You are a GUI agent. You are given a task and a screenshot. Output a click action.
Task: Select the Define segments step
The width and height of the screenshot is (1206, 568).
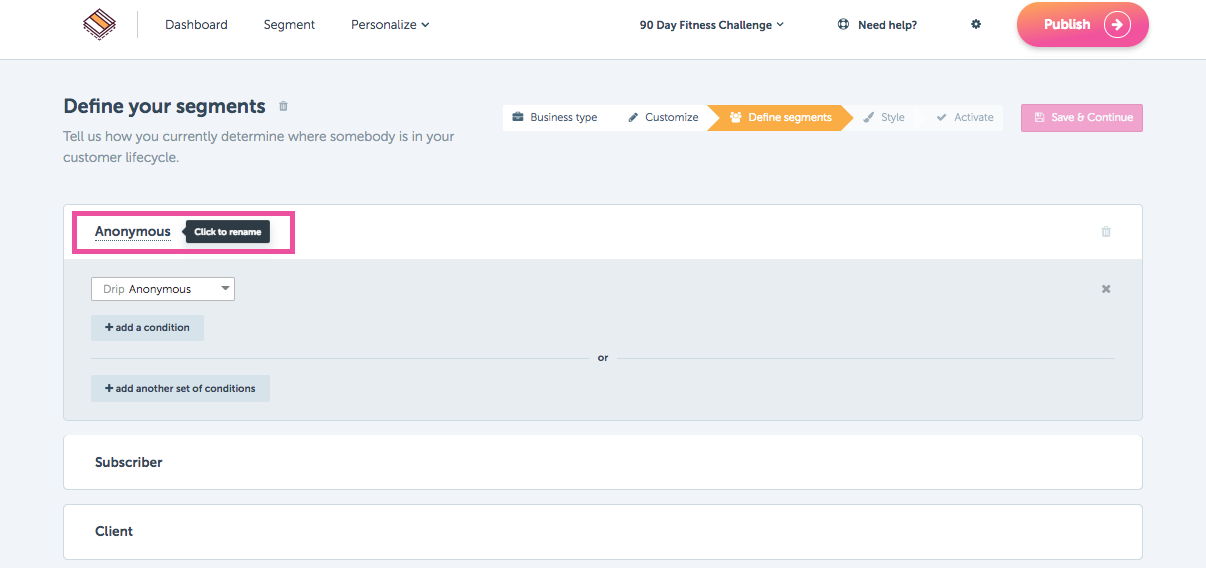(780, 118)
